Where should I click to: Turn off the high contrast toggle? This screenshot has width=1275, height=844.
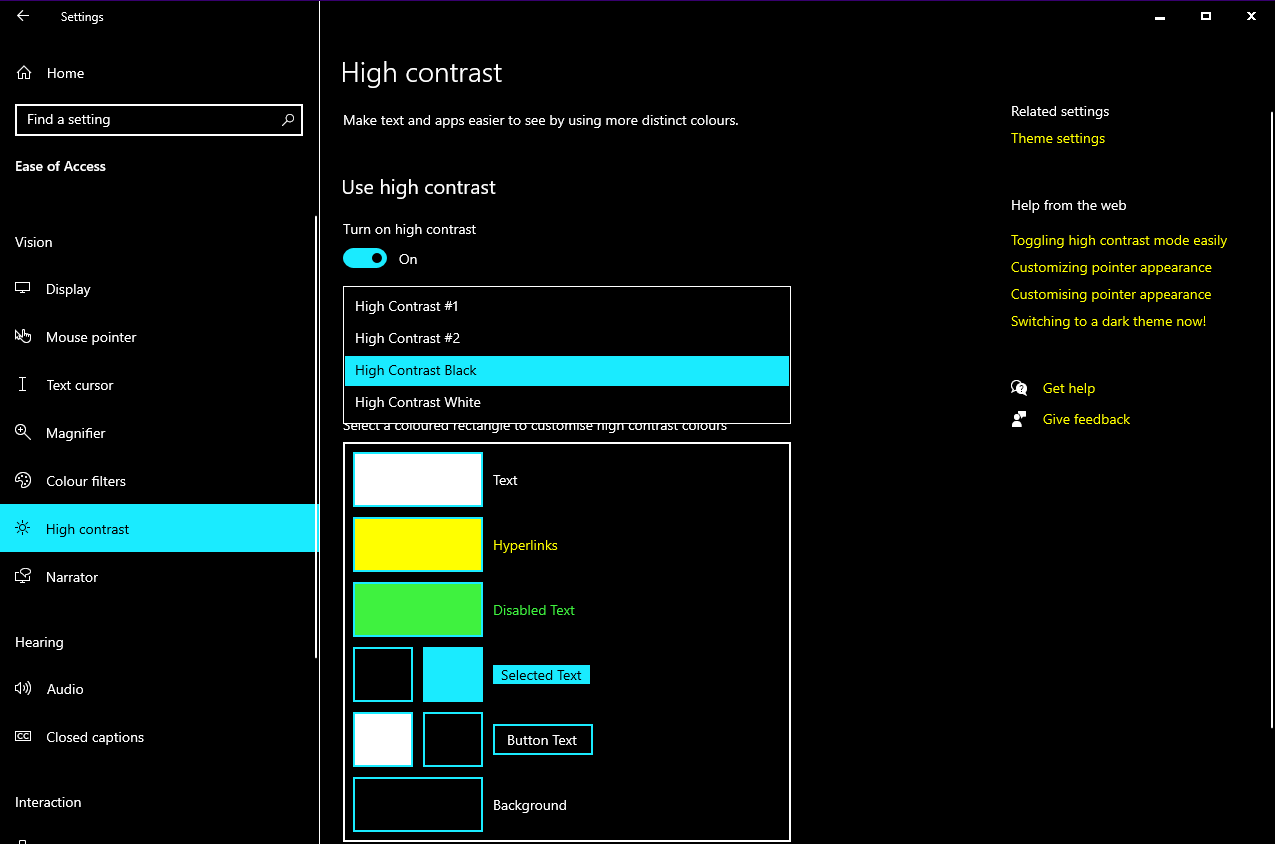[365, 259]
